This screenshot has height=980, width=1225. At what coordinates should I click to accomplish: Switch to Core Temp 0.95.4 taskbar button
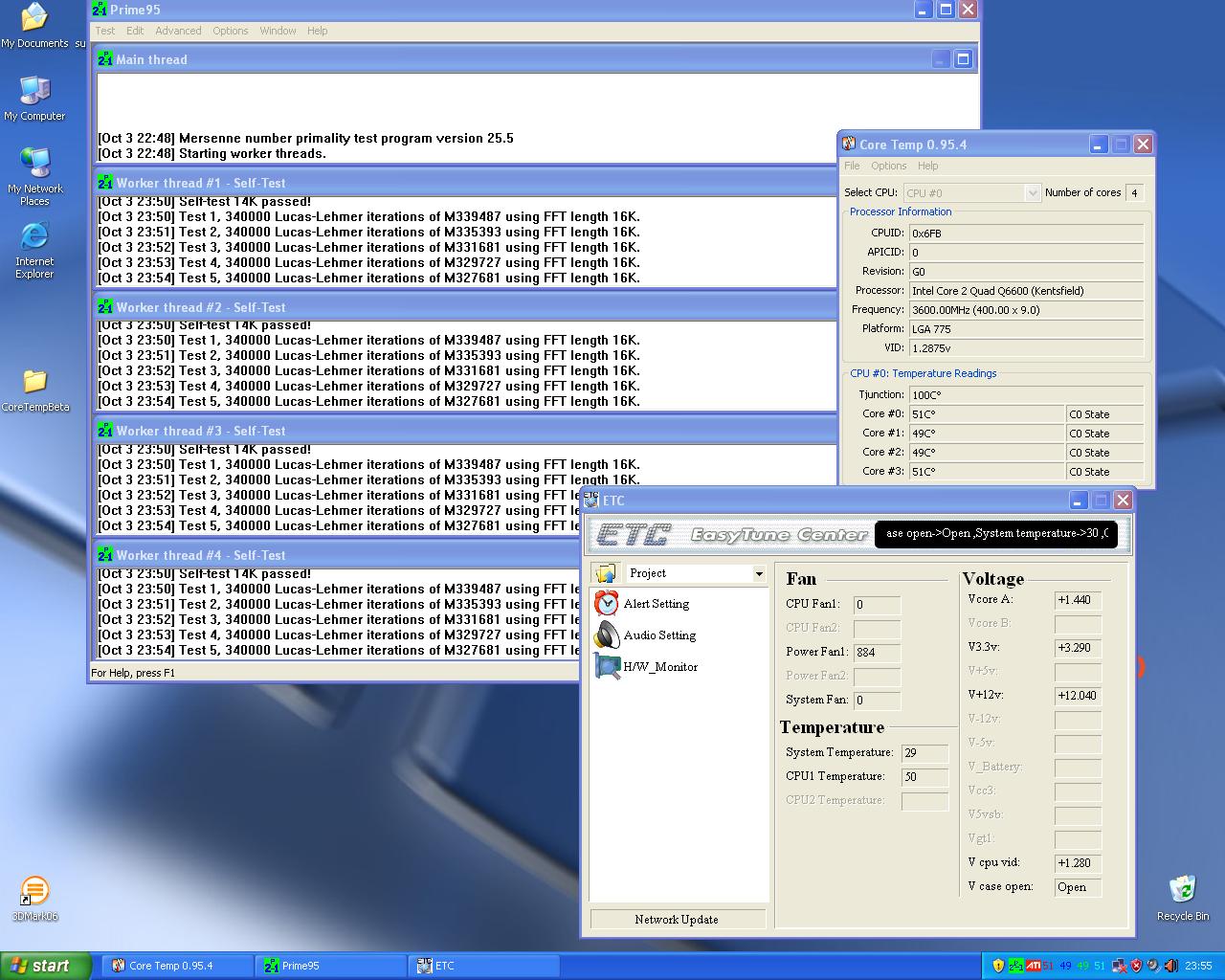pyautogui.click(x=178, y=966)
